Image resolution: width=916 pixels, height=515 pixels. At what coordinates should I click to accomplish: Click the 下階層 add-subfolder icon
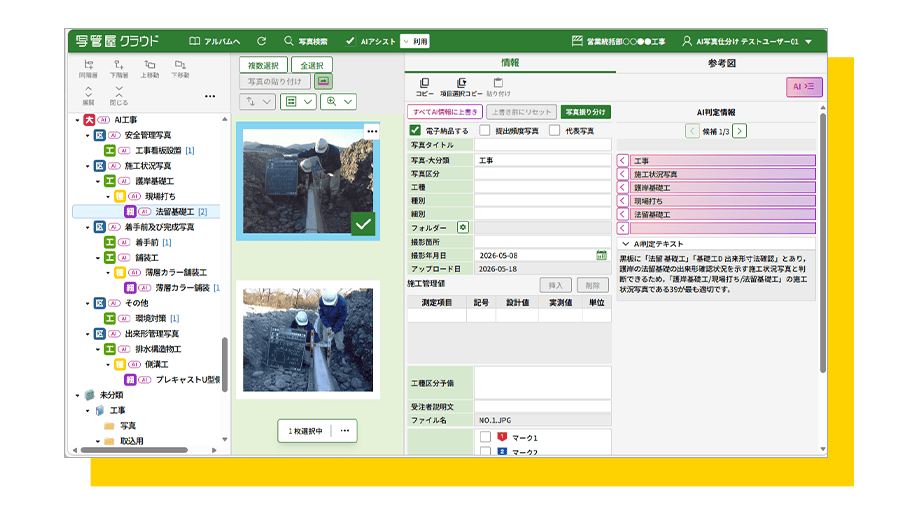tap(119, 65)
